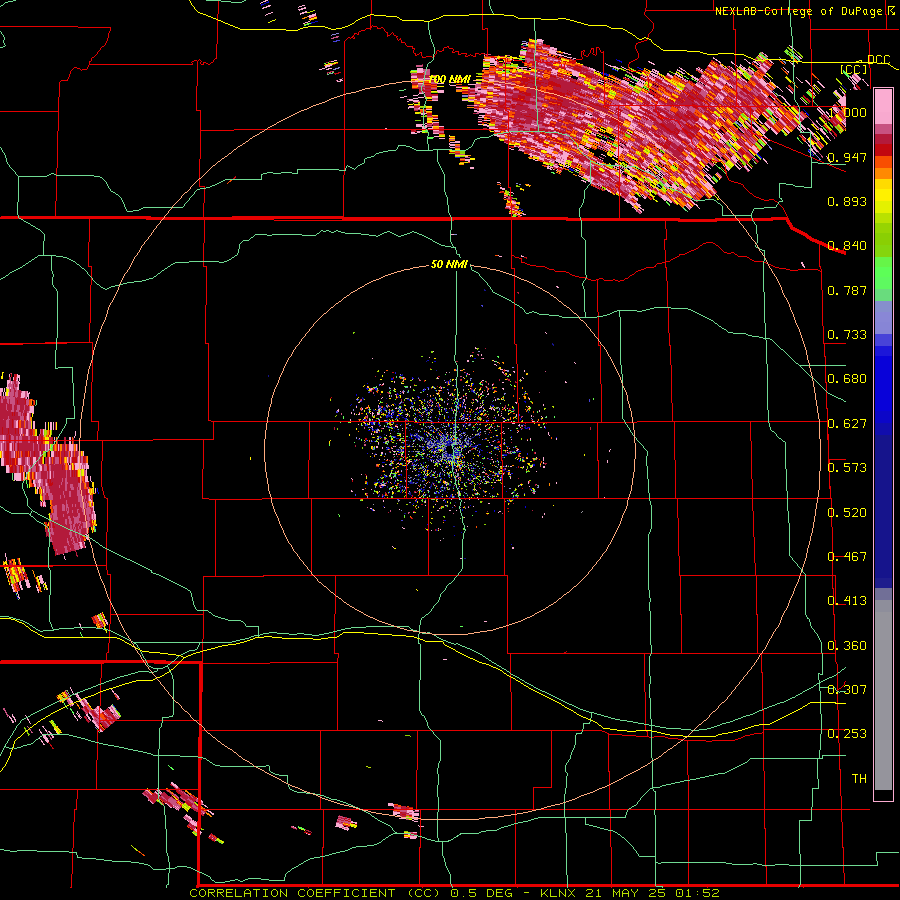
Task: Select the 0.253 color scale value
Action: tap(847, 734)
